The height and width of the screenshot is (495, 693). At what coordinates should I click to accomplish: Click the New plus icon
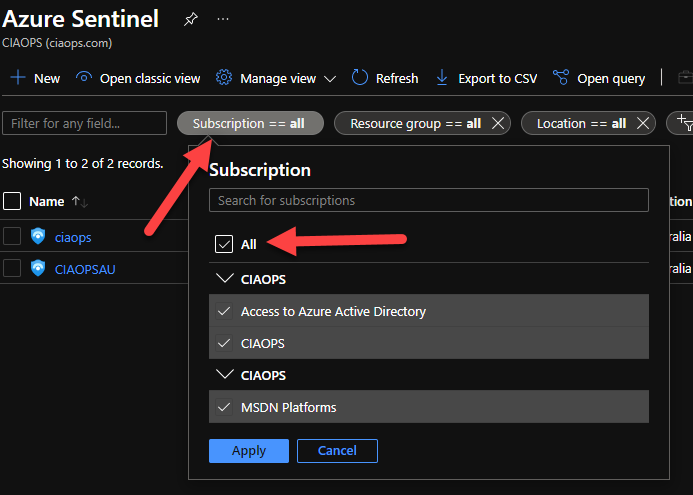pyautogui.click(x=18, y=78)
